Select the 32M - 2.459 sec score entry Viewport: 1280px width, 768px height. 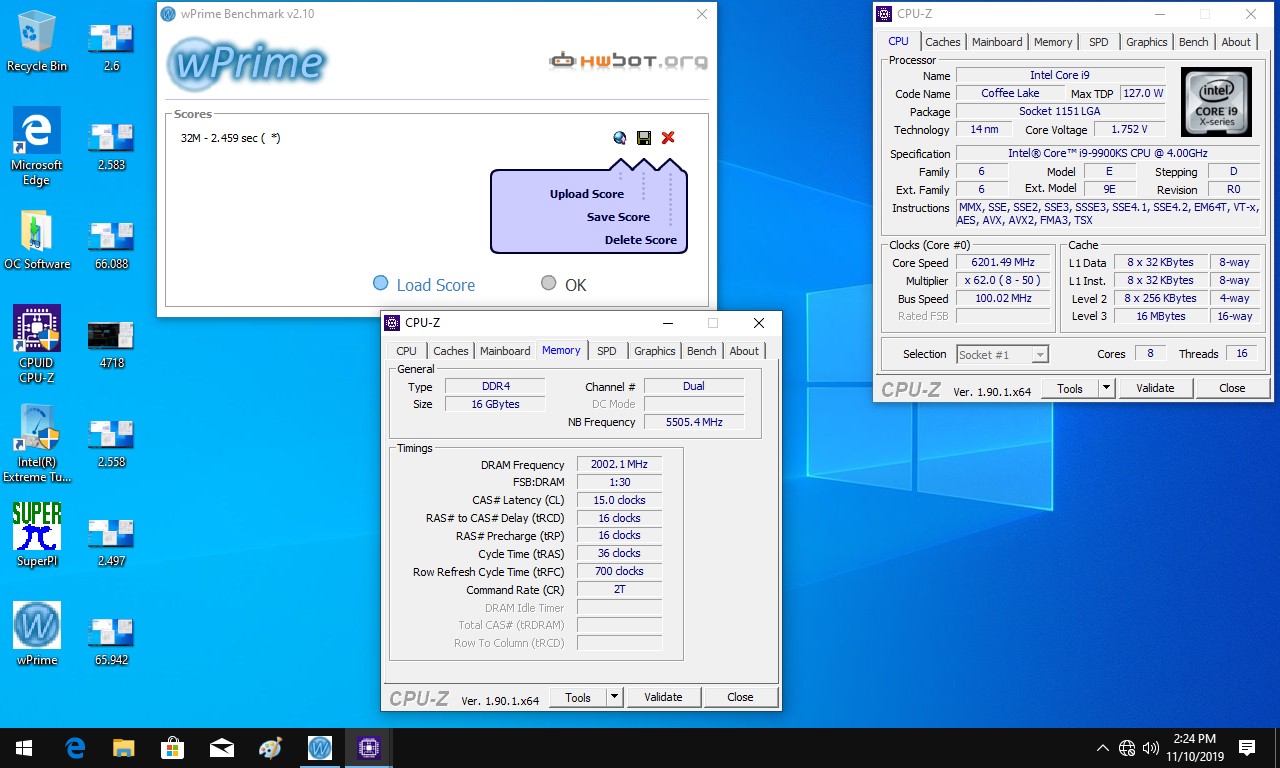(230, 138)
